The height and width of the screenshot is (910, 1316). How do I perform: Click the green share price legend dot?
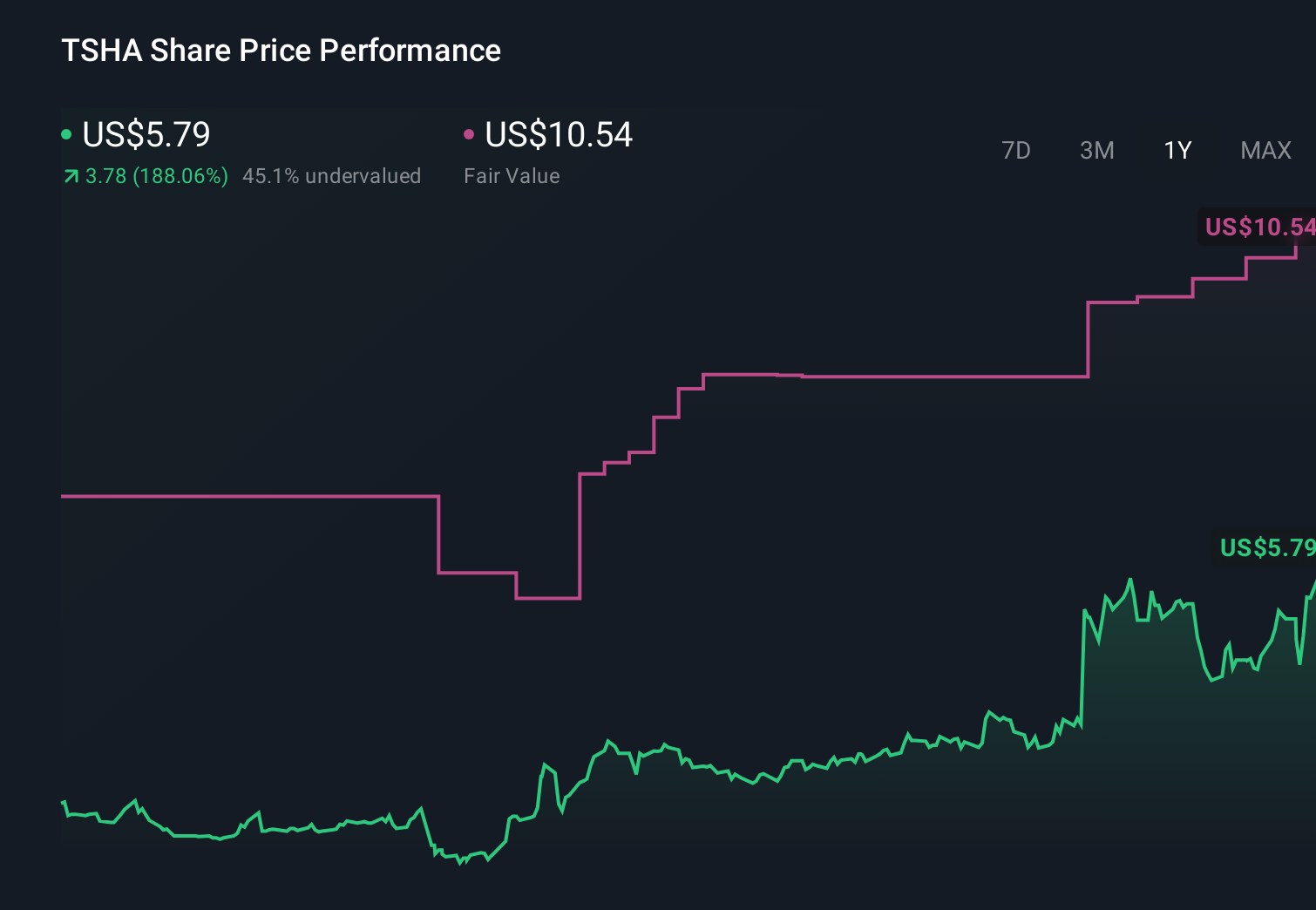point(66,134)
